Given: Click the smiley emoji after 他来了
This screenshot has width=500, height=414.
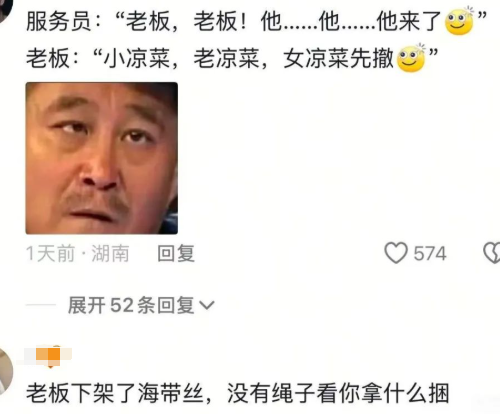Looking at the screenshot, I should click(x=460, y=21).
